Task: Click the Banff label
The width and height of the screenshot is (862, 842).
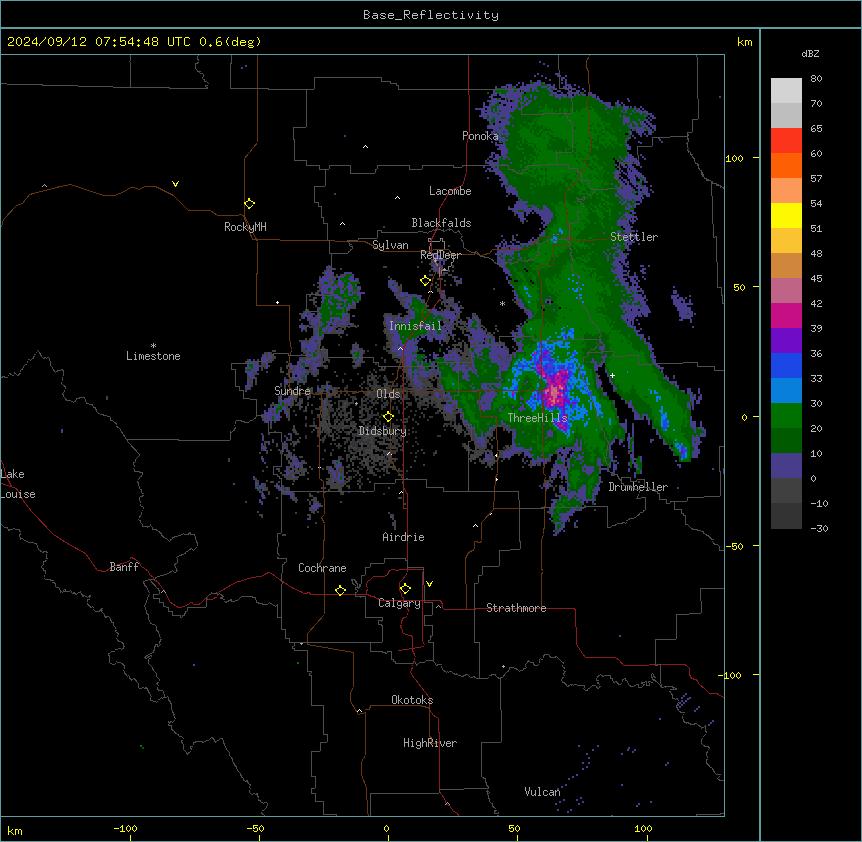Action: click(x=124, y=567)
